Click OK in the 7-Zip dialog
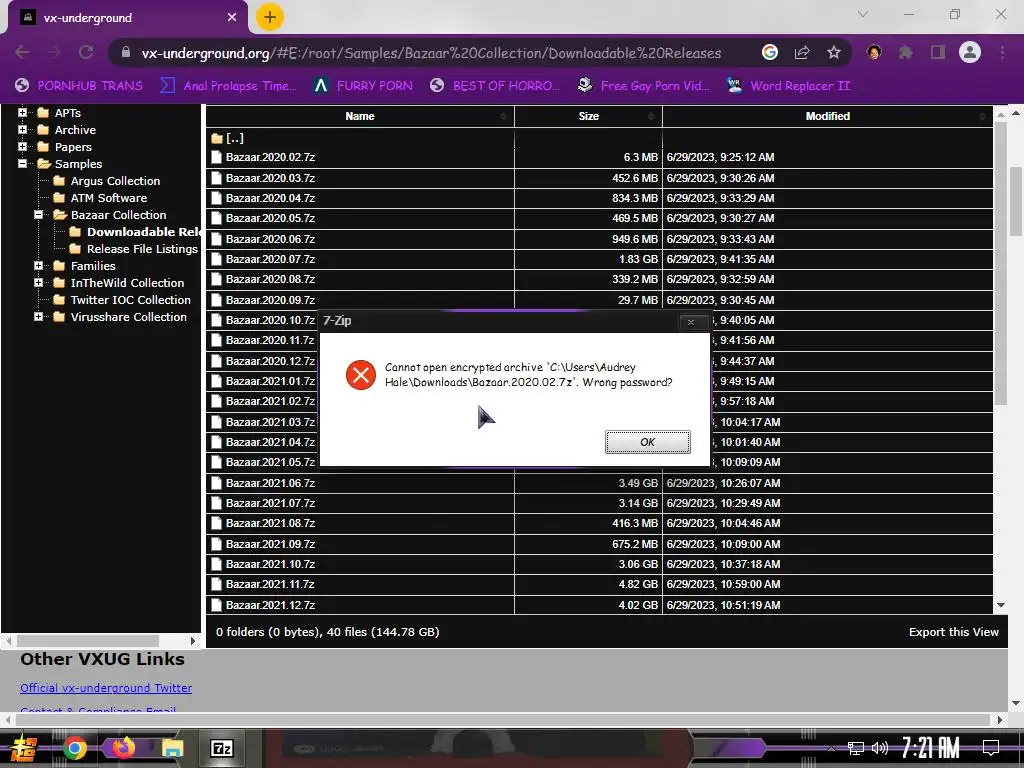1024x768 pixels. [647, 442]
